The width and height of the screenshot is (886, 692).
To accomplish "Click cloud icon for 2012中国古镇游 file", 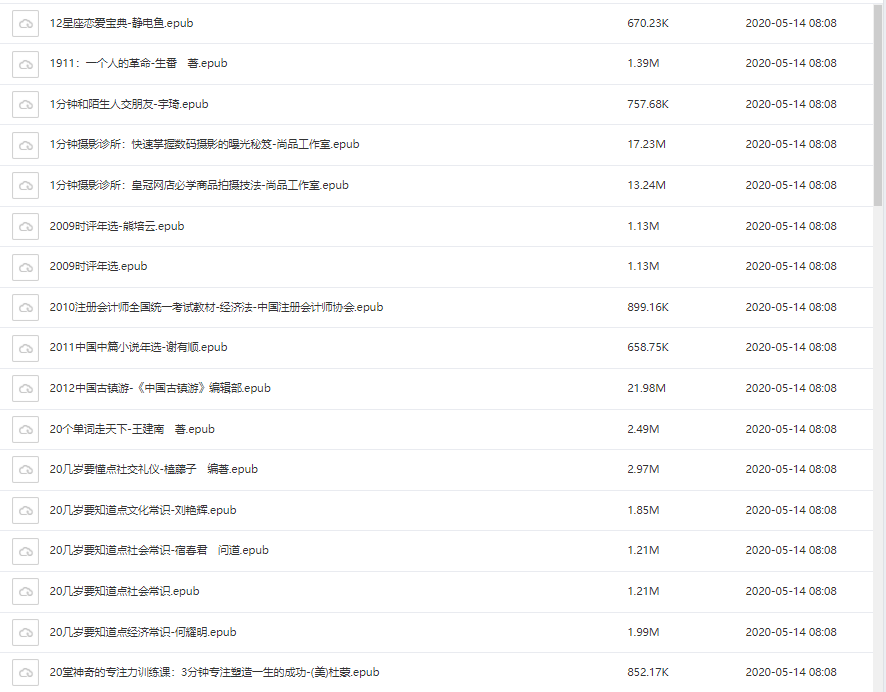I will point(25,388).
